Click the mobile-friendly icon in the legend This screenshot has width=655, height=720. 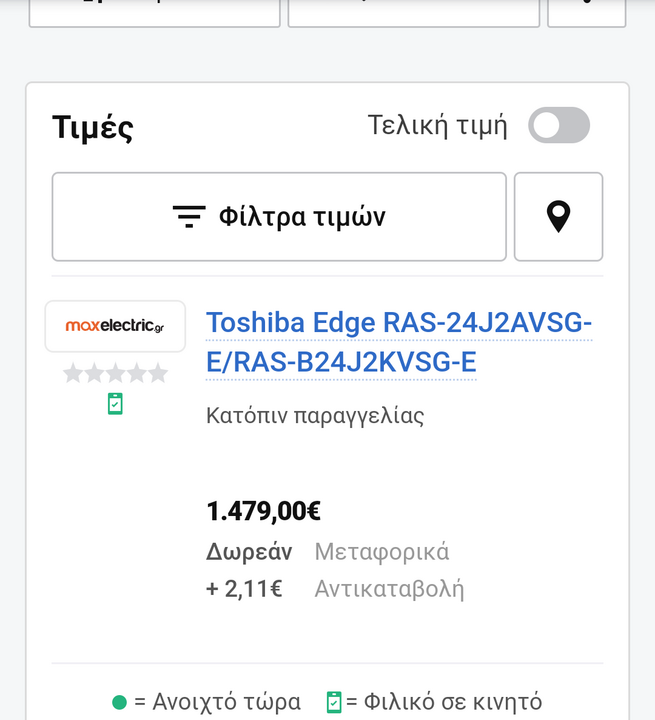[335, 702]
